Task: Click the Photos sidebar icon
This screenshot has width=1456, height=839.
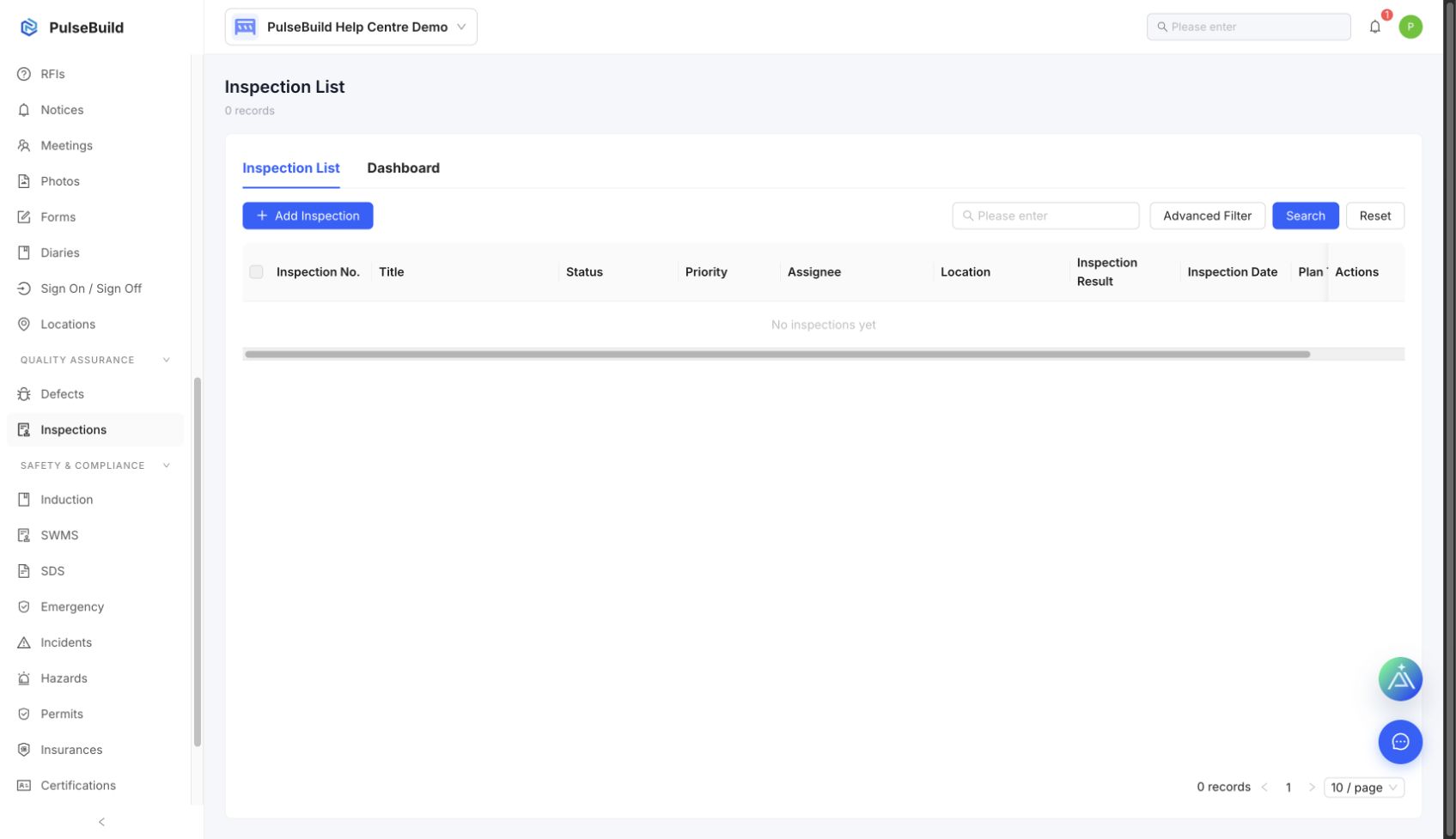Action: pyautogui.click(x=24, y=181)
